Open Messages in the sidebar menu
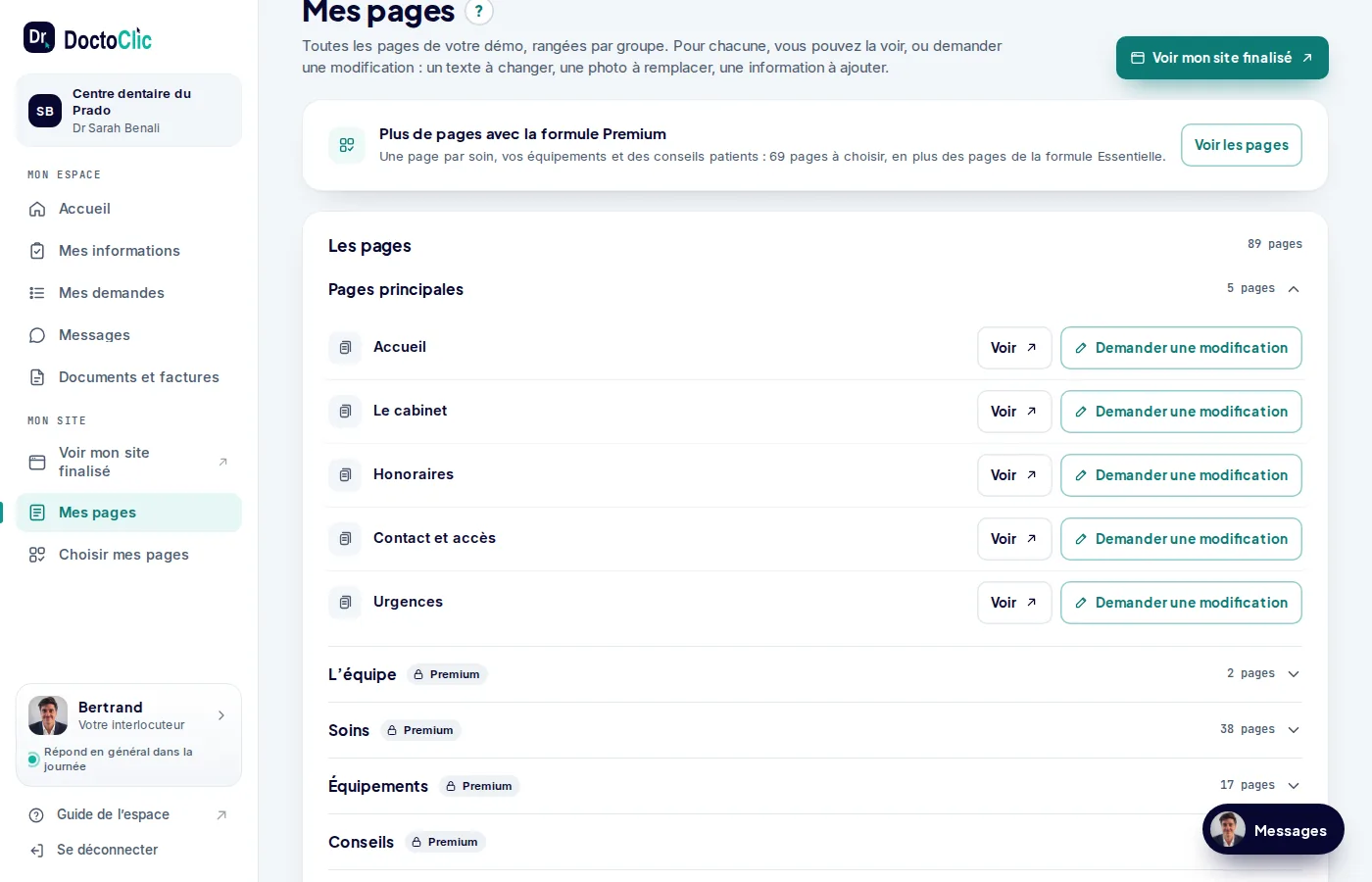 [x=128, y=335]
